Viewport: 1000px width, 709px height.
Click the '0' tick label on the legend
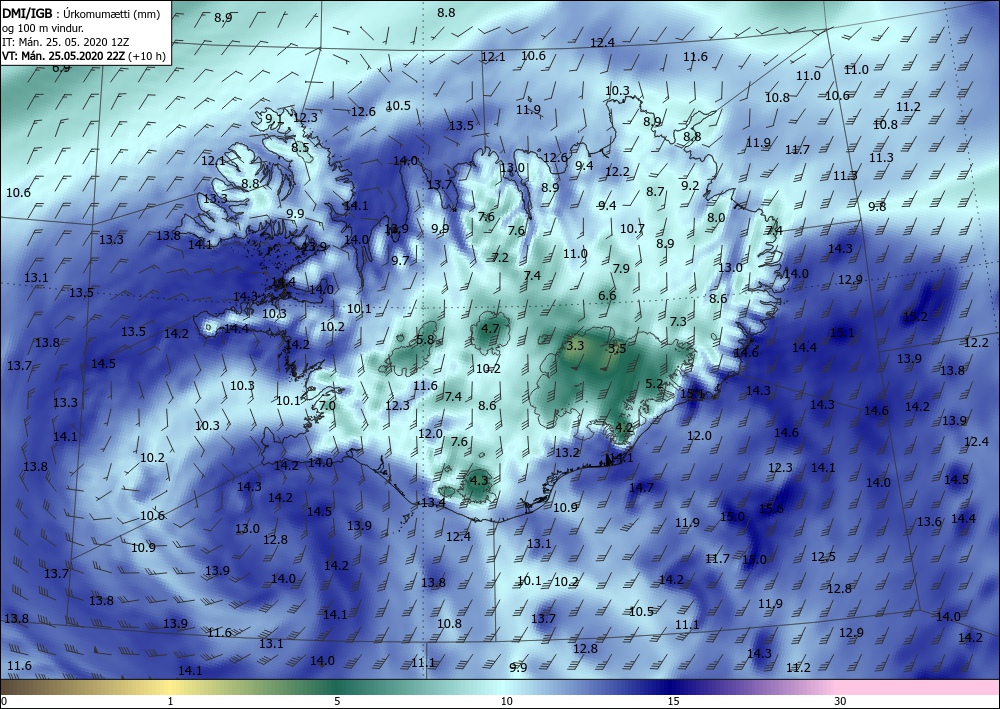click(4, 701)
